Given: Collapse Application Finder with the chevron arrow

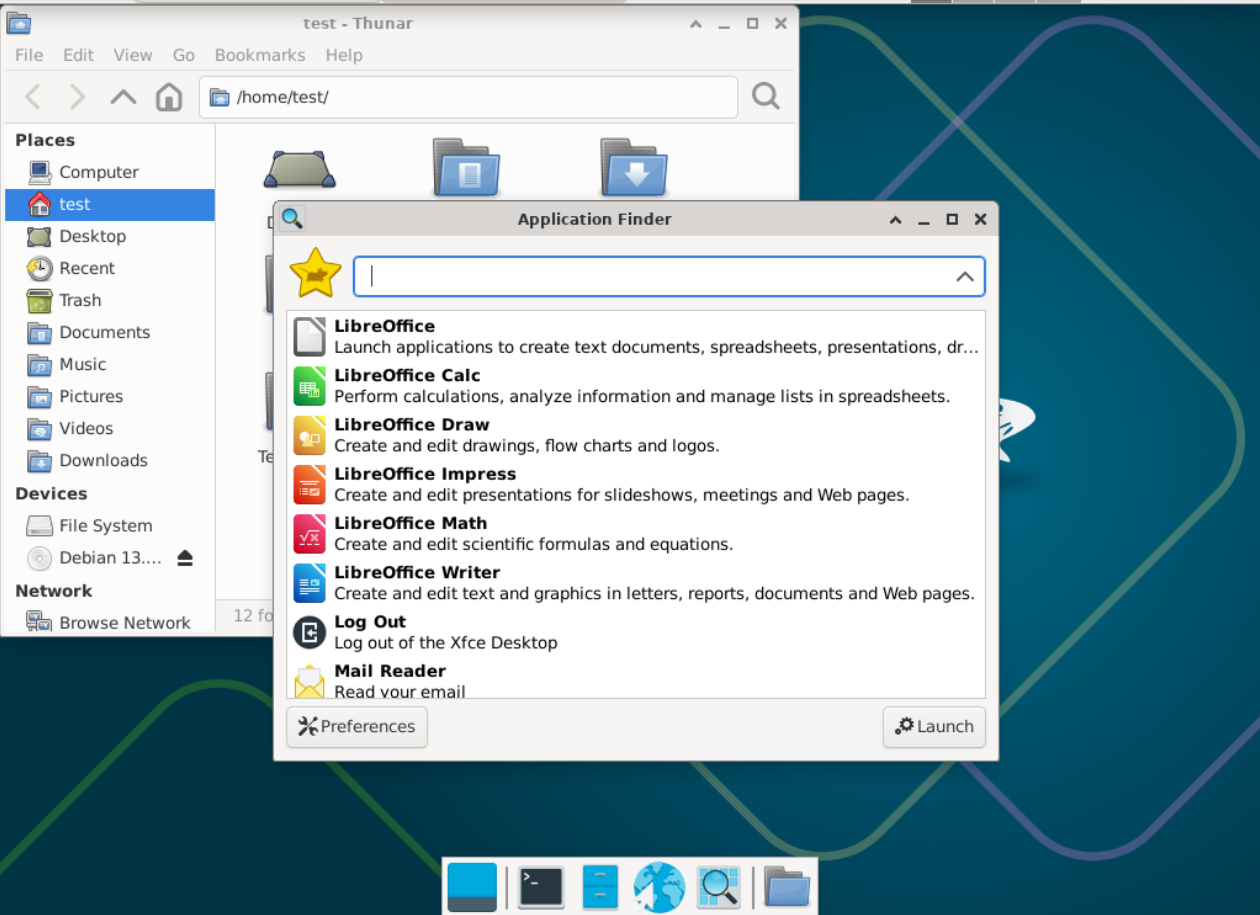Looking at the screenshot, I should [965, 277].
